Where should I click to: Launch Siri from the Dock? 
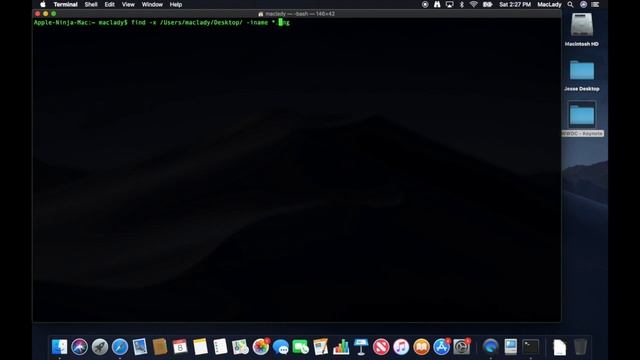79,347
